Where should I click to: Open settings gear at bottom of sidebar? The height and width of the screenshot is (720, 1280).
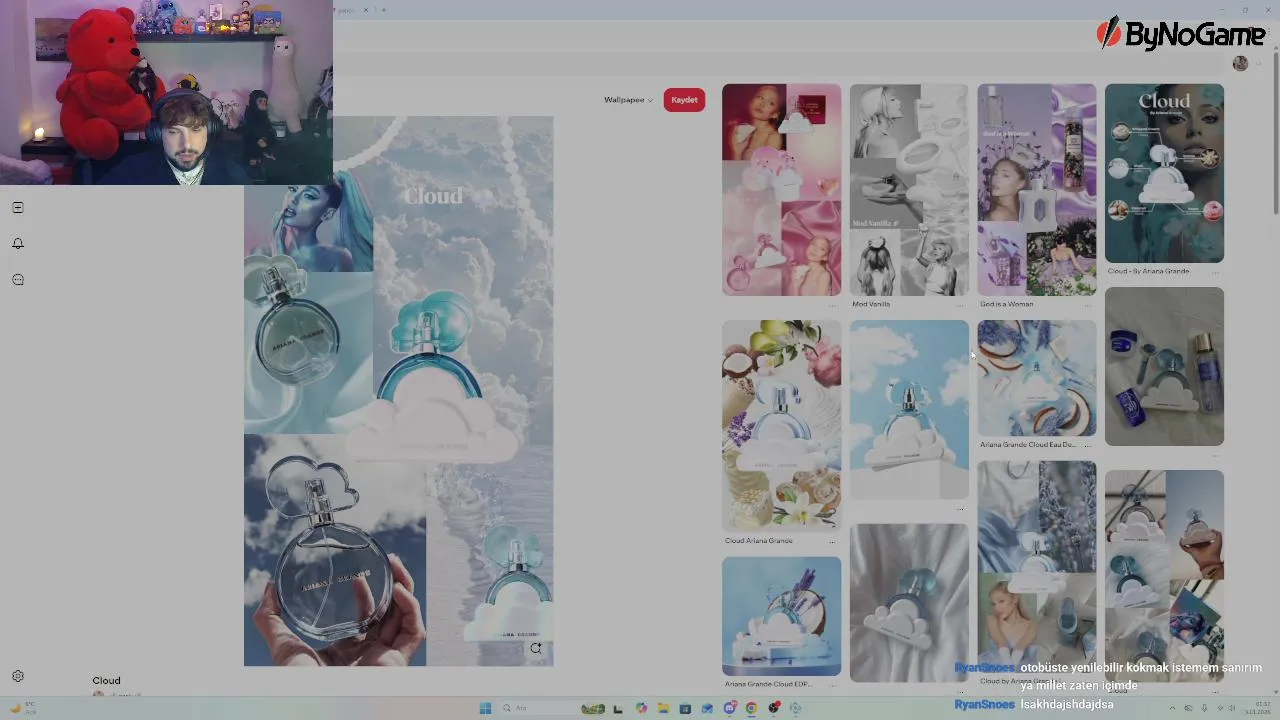tap(18, 677)
